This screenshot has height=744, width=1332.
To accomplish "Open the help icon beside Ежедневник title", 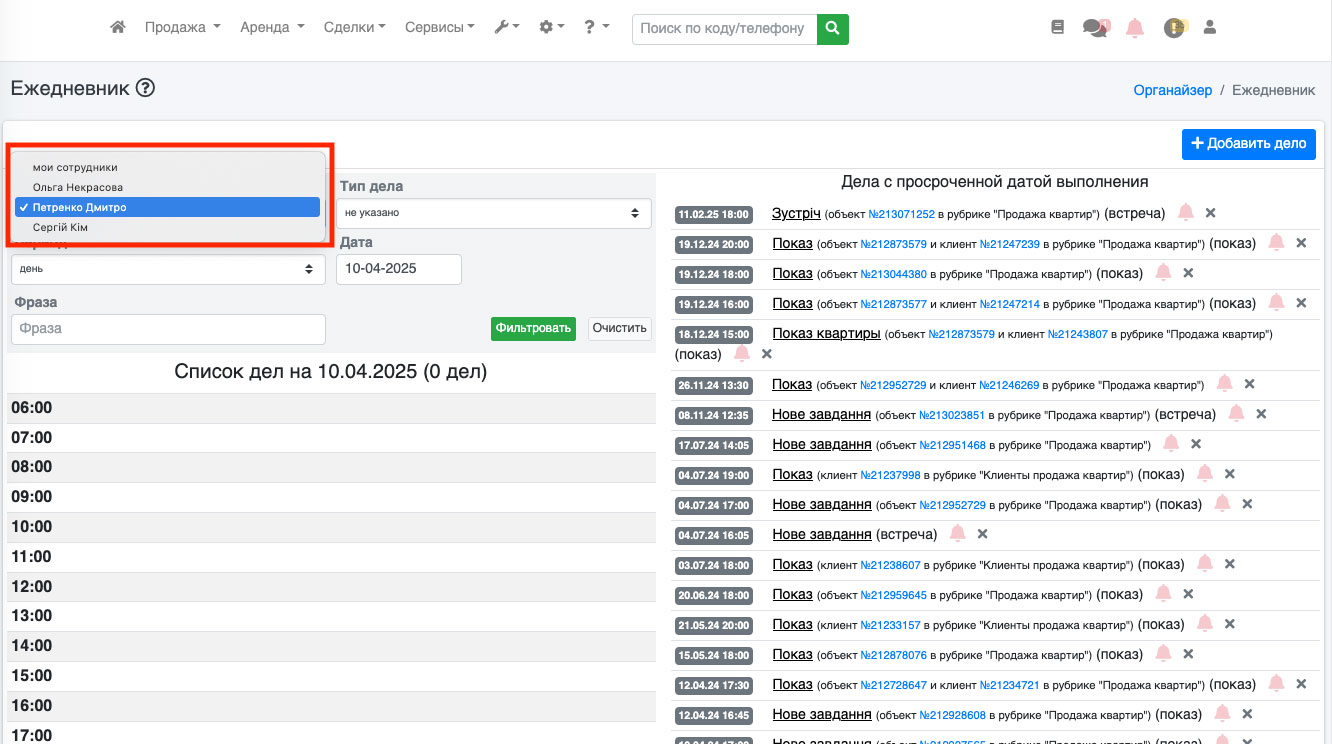I will click(146, 88).
